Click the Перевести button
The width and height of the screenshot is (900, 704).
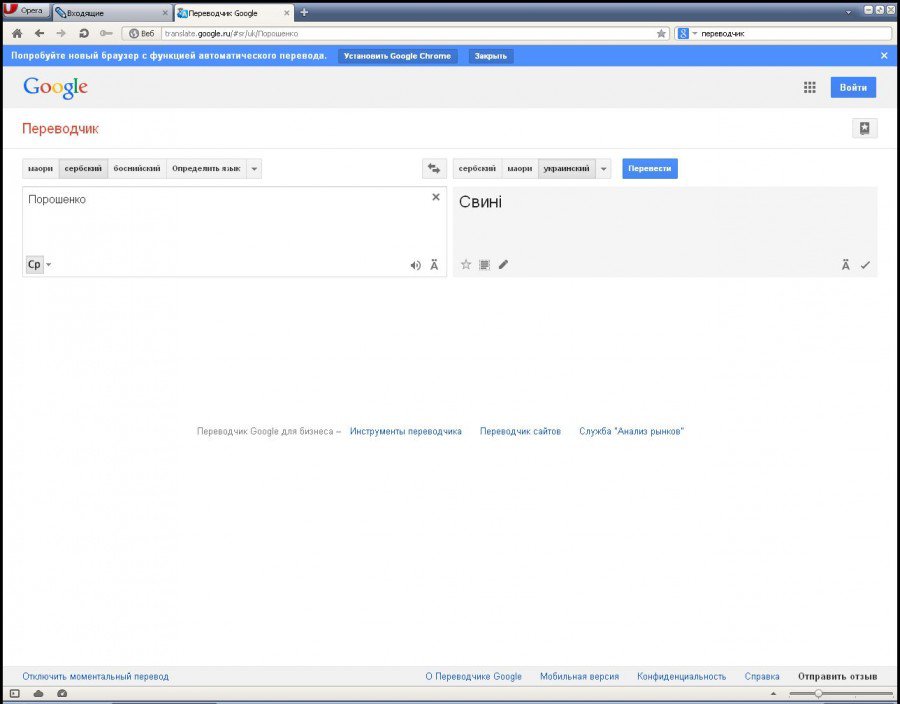(x=650, y=168)
